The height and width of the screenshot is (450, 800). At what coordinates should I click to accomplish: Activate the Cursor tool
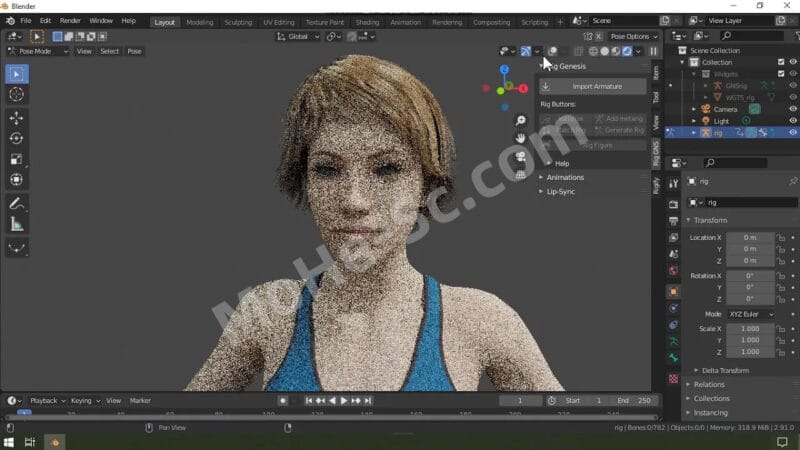point(16,94)
